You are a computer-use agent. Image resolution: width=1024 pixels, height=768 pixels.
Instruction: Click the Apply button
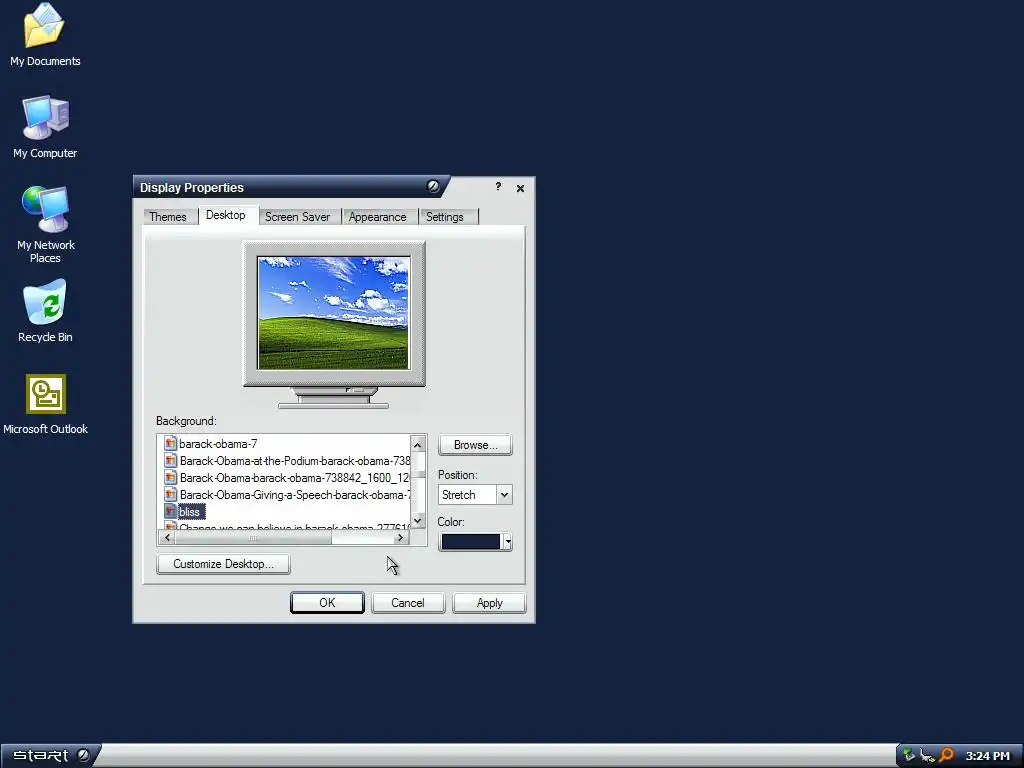(489, 603)
